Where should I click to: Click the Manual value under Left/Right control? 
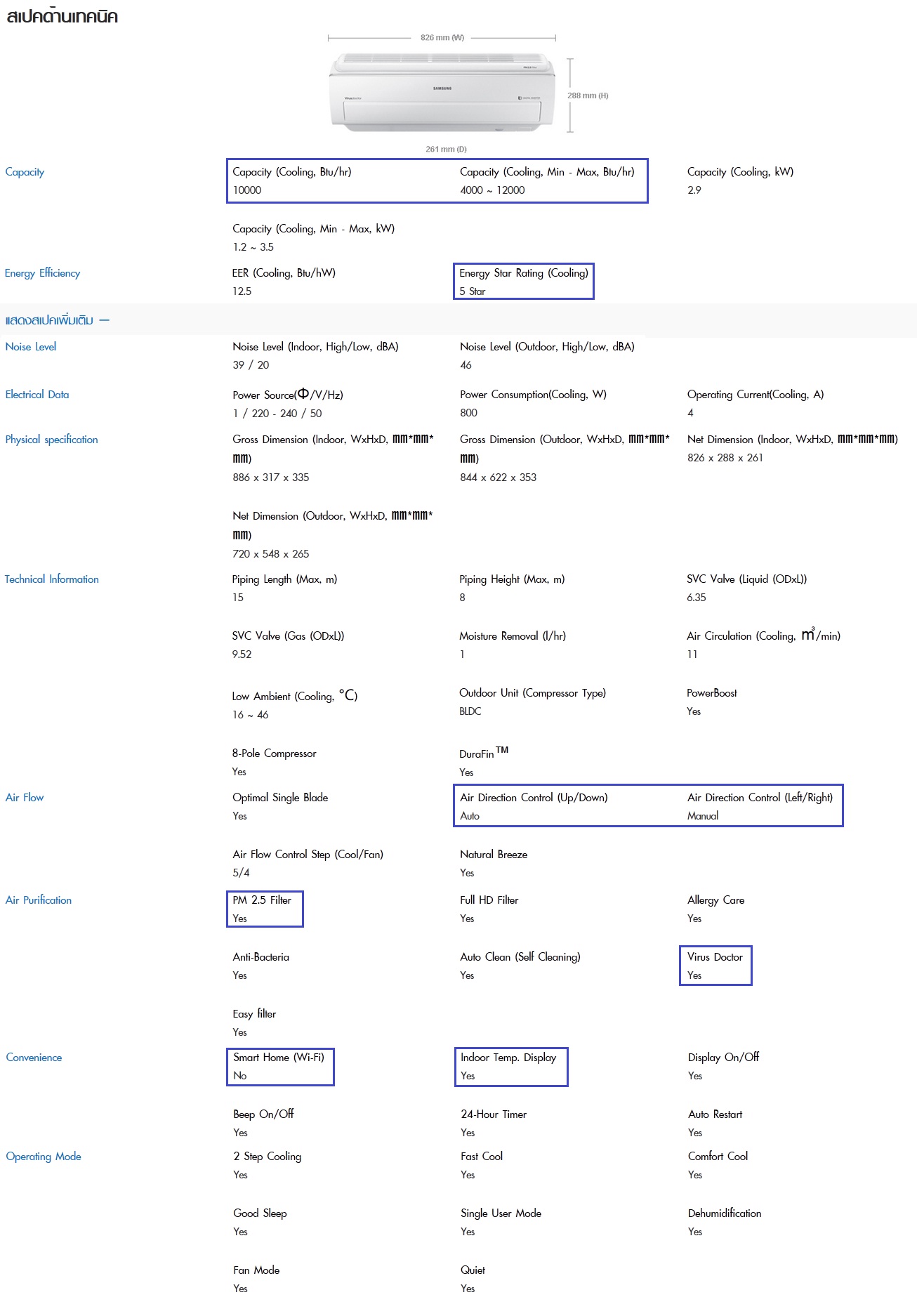[703, 816]
